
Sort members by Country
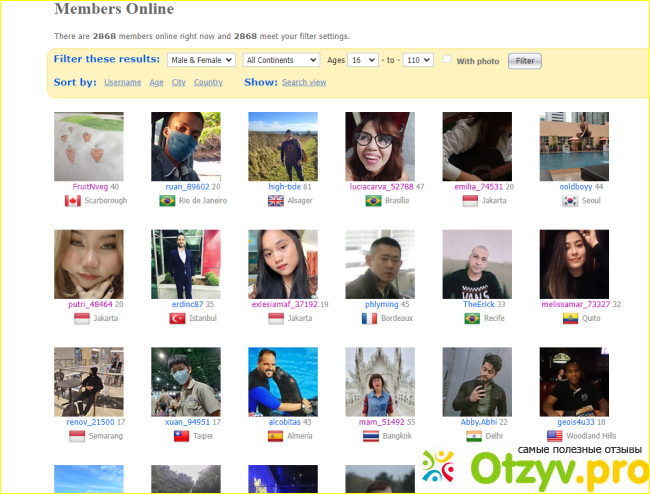coord(208,83)
